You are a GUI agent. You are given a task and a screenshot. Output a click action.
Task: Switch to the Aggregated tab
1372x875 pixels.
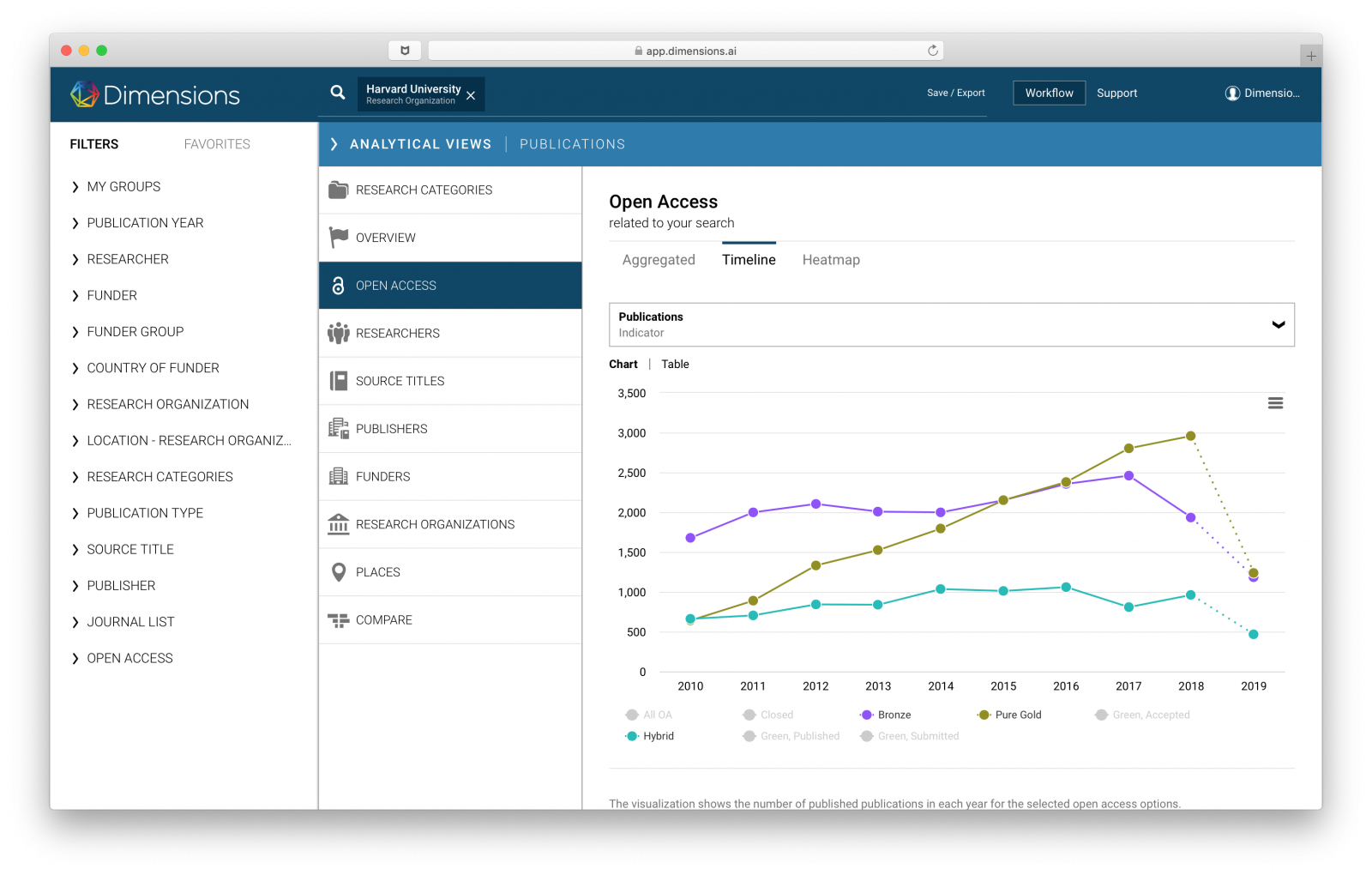pos(659,260)
